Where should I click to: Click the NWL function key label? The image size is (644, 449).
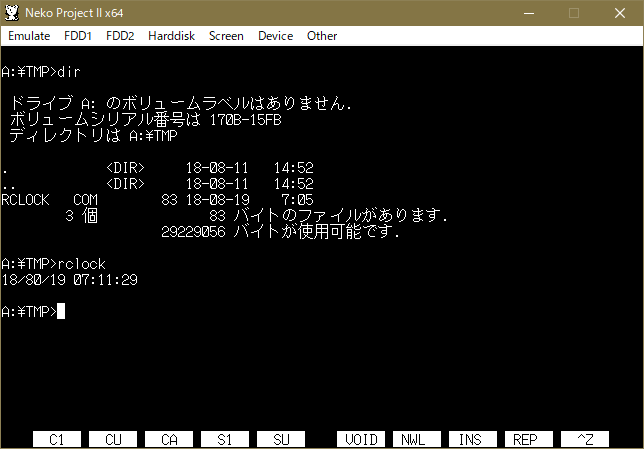pyautogui.click(x=417, y=439)
